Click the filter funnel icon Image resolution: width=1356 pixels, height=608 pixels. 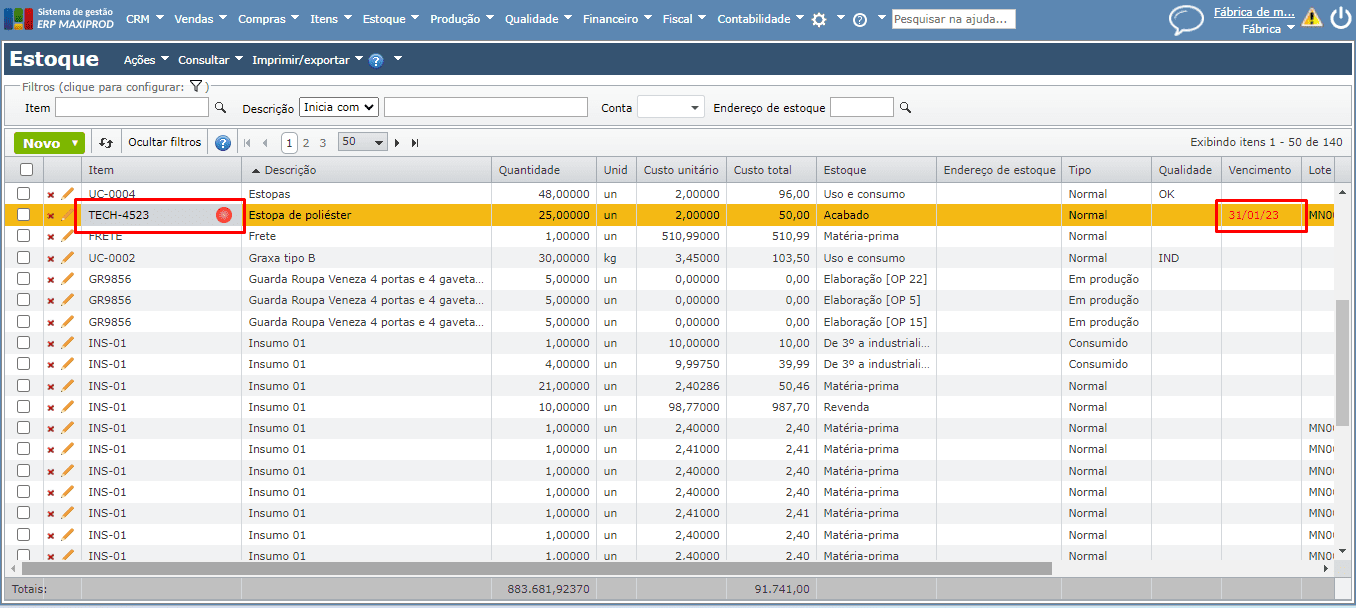(x=196, y=87)
